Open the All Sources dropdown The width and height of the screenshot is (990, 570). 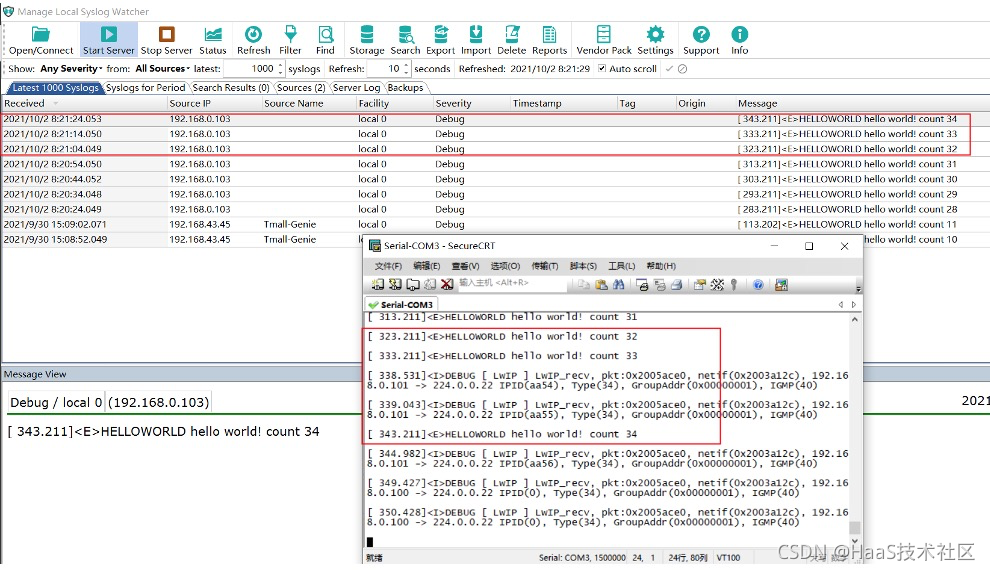pos(162,68)
